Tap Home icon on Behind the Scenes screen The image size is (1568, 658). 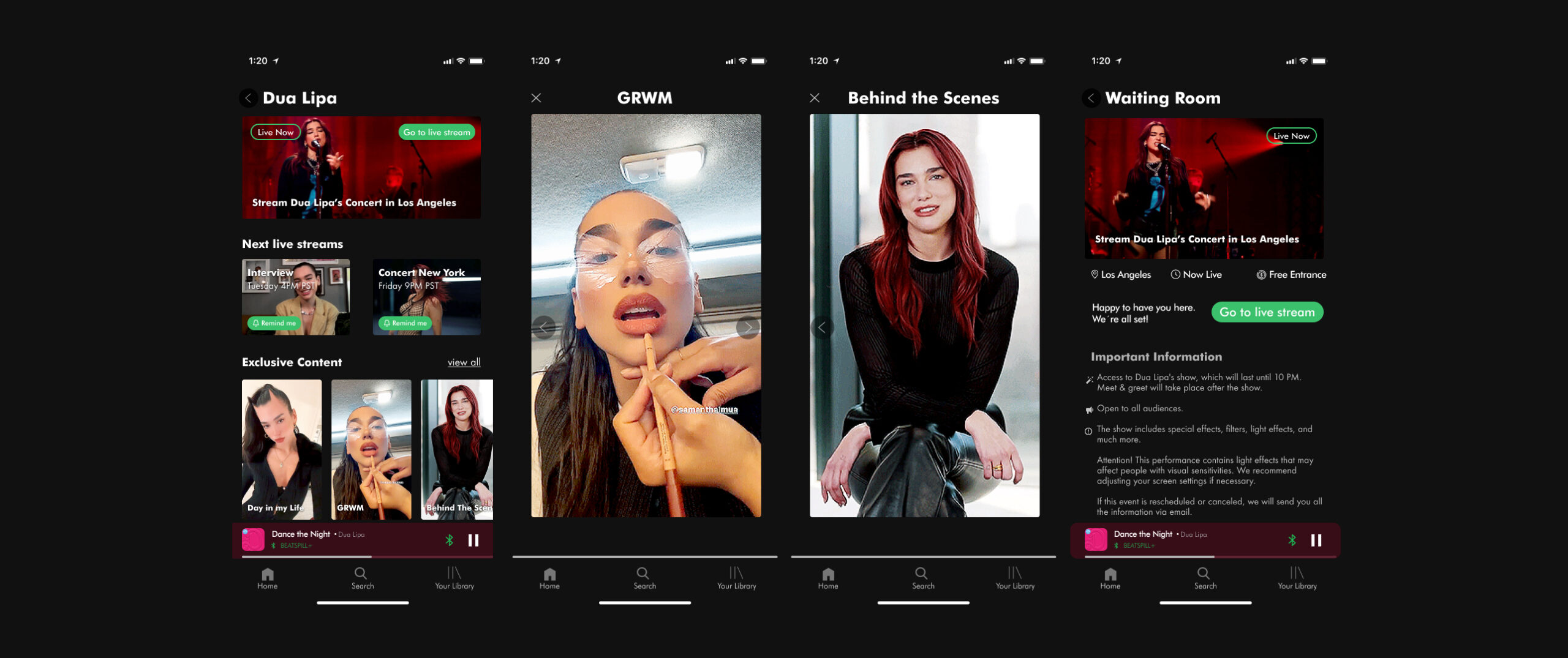(827, 577)
